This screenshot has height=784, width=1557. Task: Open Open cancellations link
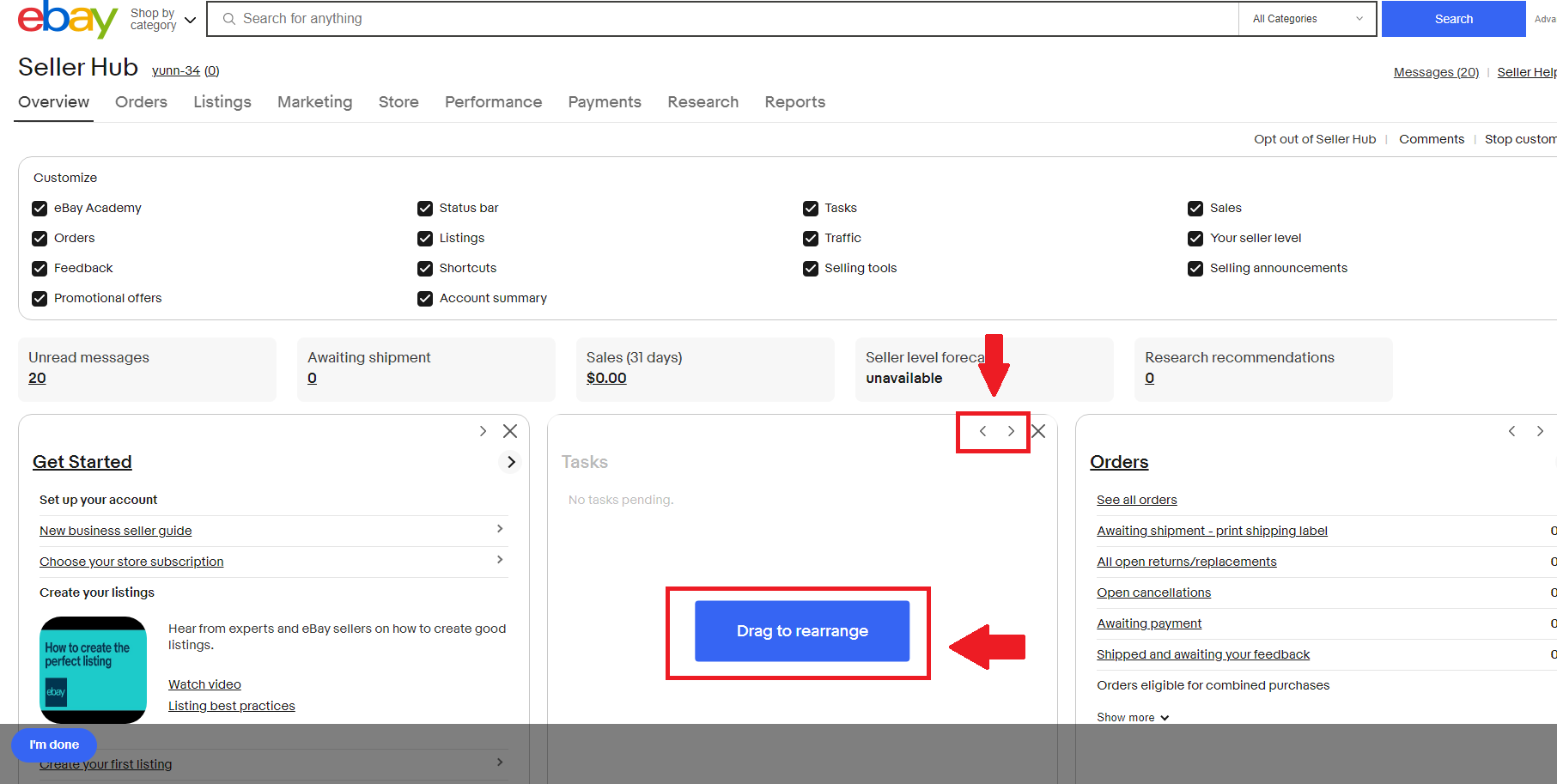tap(1153, 593)
